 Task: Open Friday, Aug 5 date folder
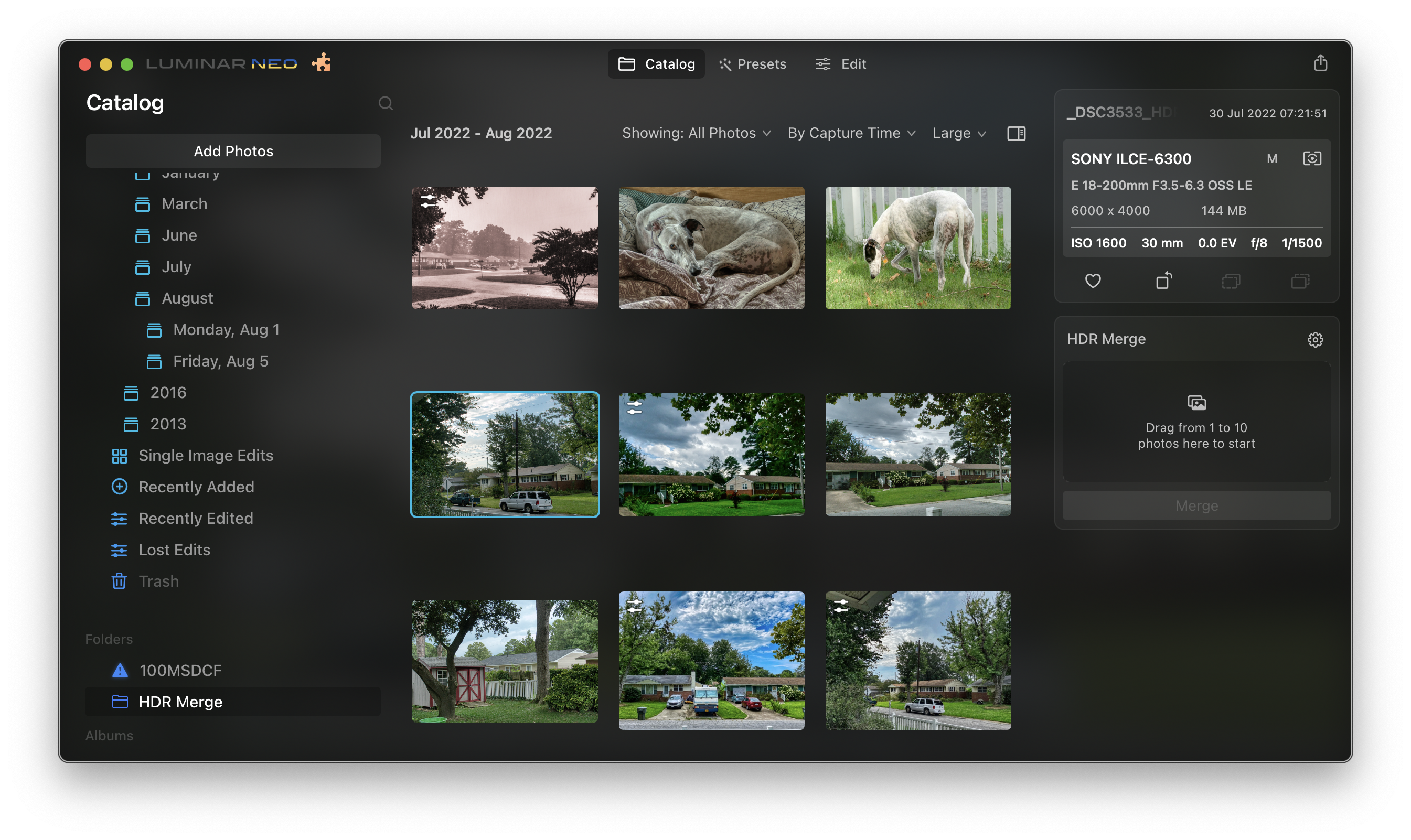pyautogui.click(x=220, y=361)
